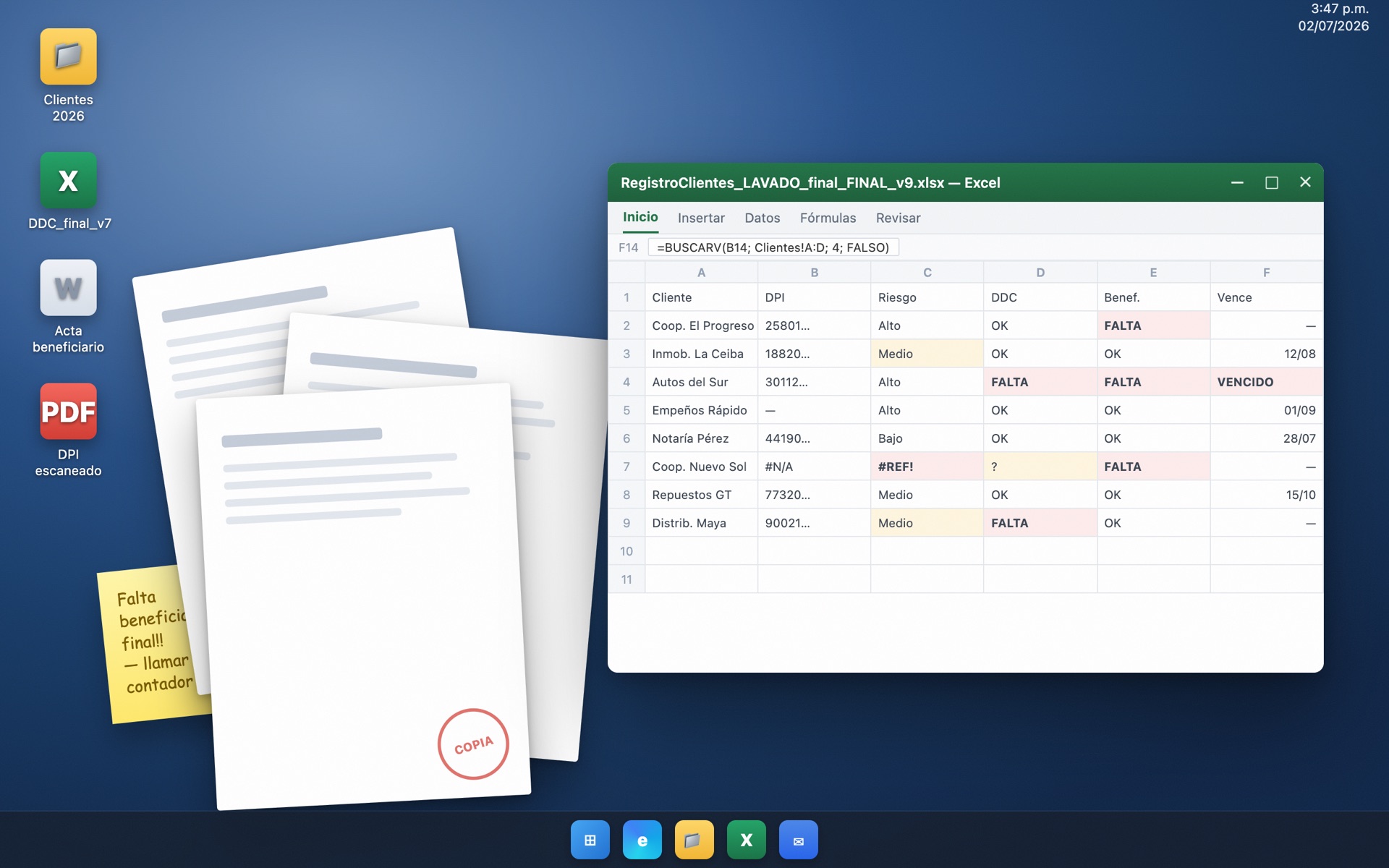
Task: Open the mail icon in taskbar
Action: (798, 840)
